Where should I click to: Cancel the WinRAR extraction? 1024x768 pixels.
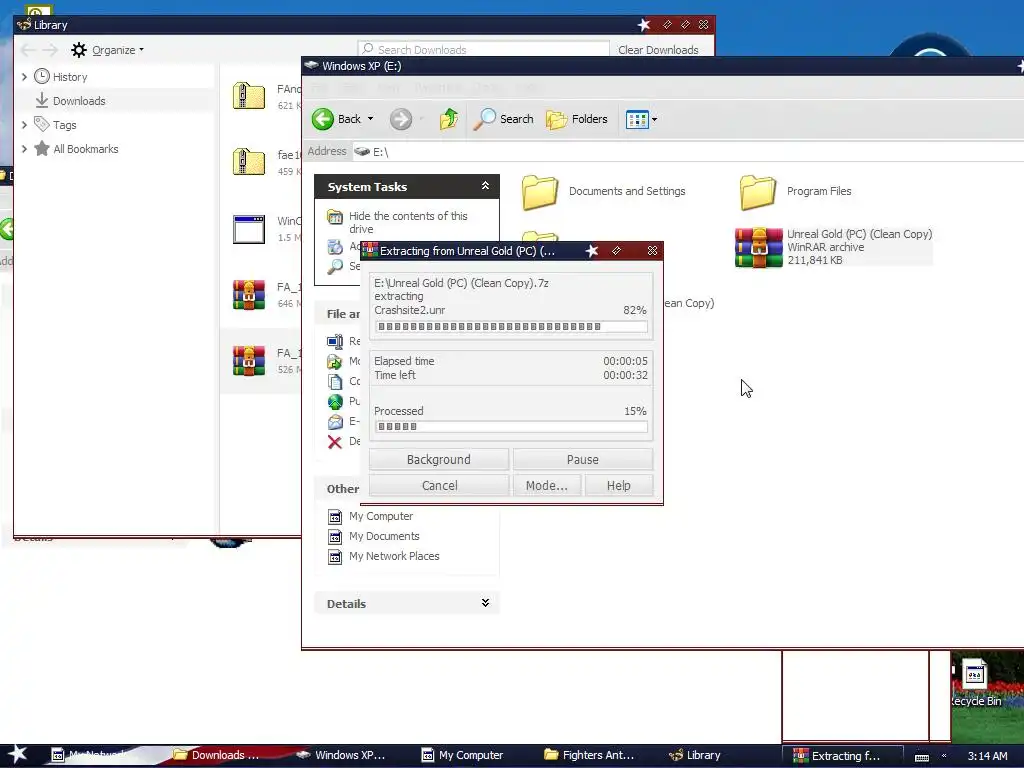[440, 485]
